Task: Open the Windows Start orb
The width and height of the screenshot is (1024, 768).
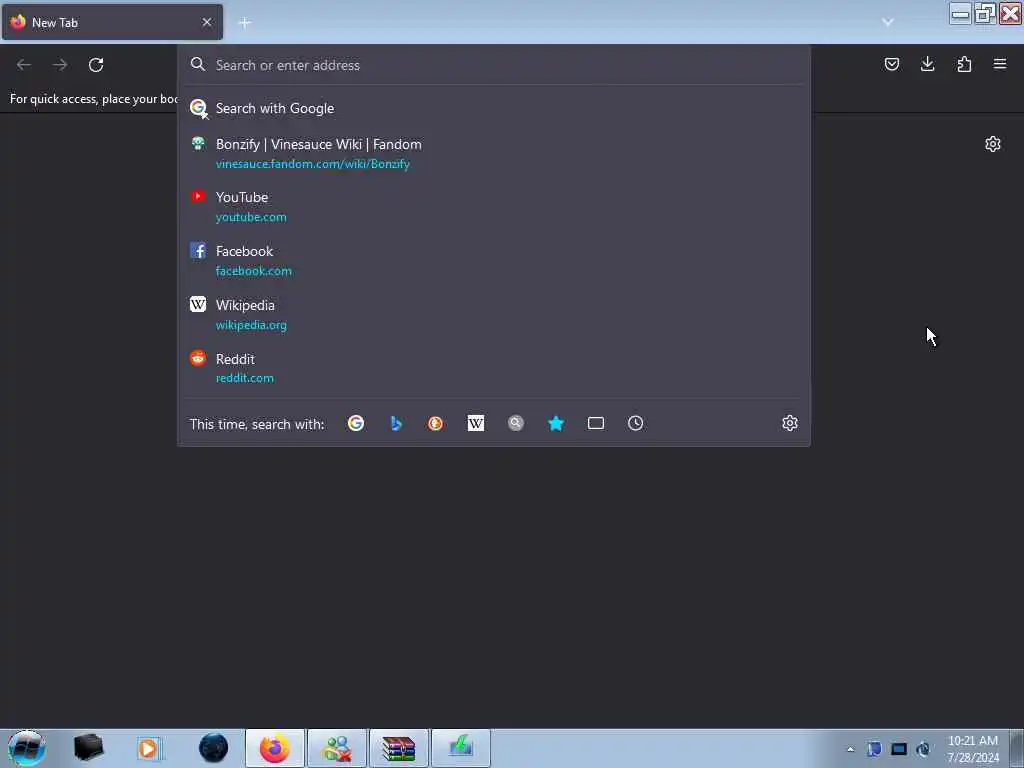Action: pyautogui.click(x=27, y=748)
